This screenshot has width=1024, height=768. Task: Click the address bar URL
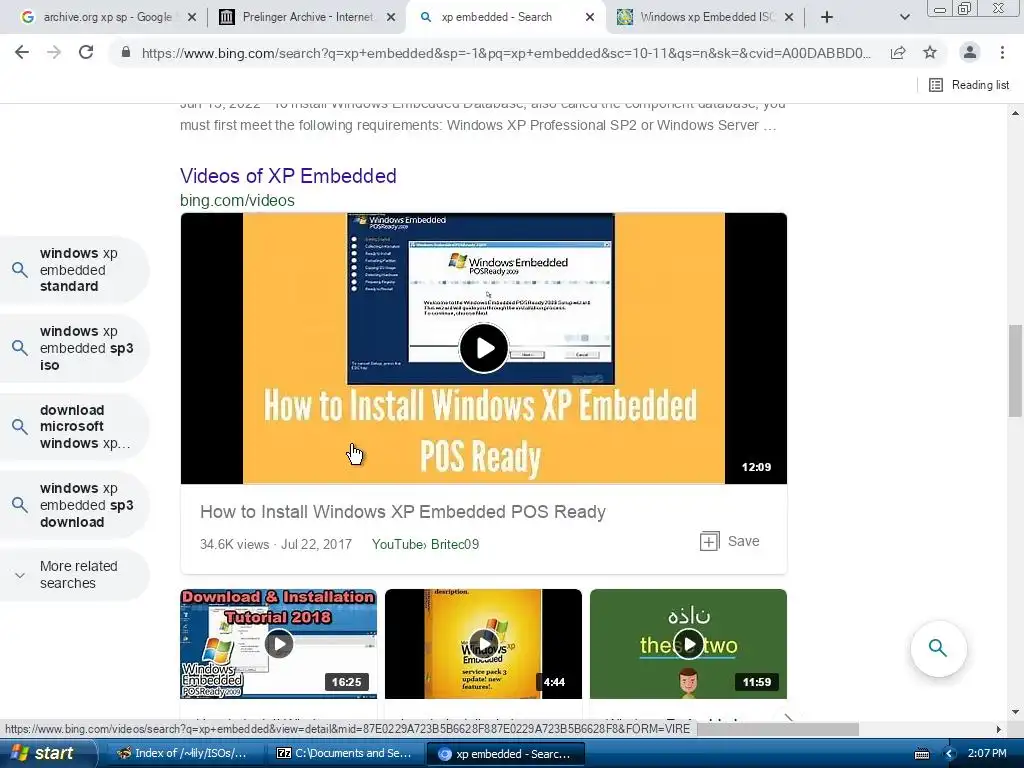[506, 53]
